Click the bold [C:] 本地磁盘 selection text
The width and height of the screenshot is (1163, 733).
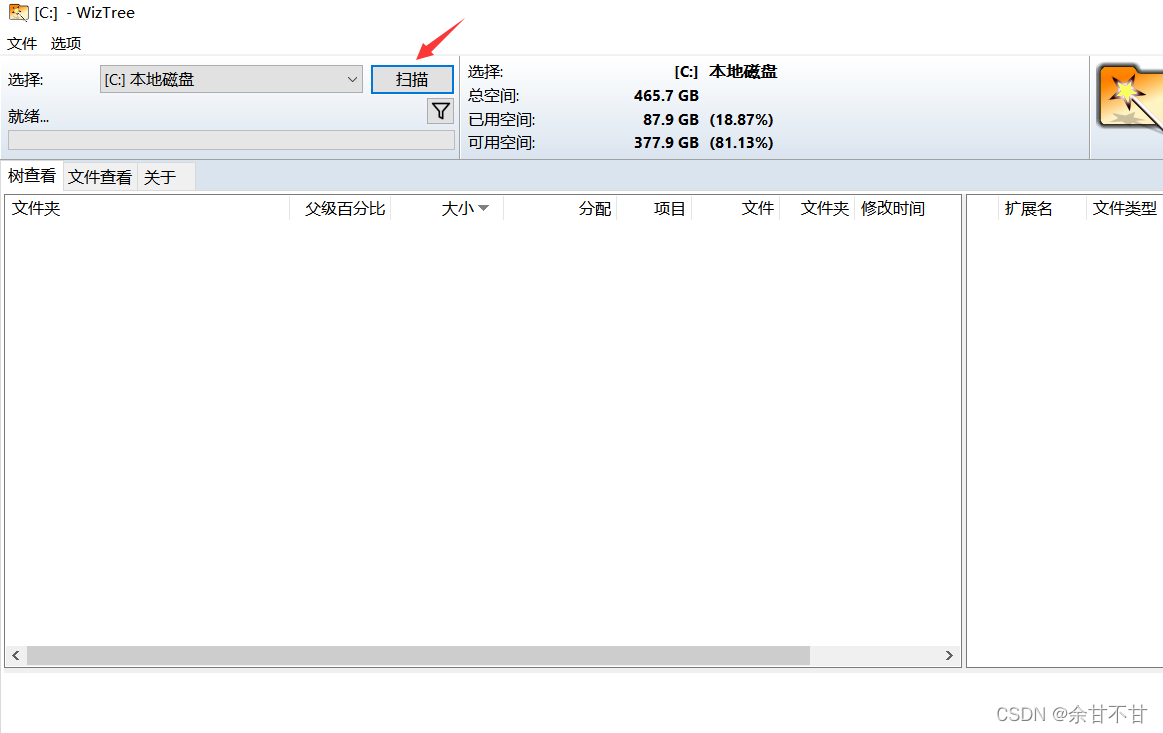pos(725,72)
